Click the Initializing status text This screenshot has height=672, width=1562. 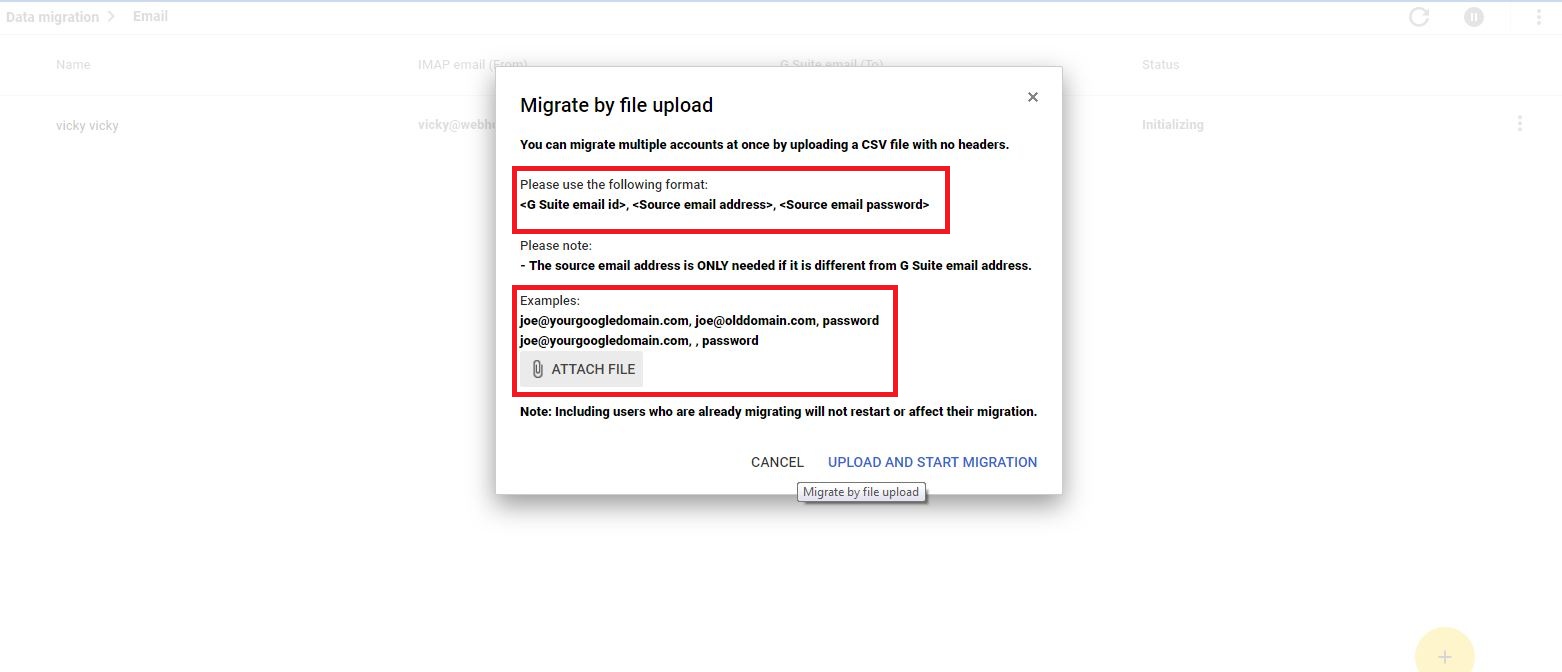tap(1172, 125)
